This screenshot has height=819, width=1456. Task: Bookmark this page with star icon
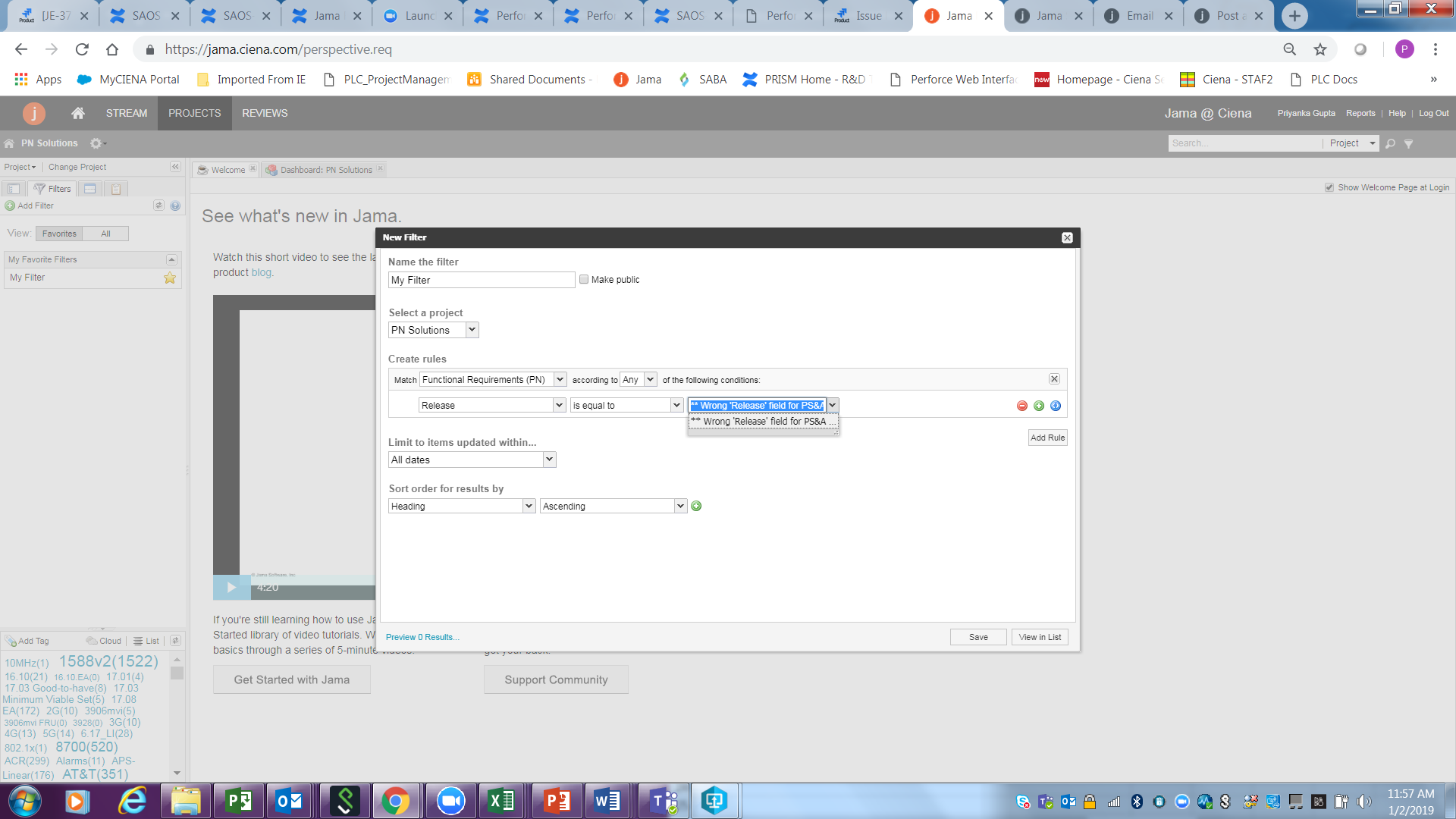(x=1320, y=49)
